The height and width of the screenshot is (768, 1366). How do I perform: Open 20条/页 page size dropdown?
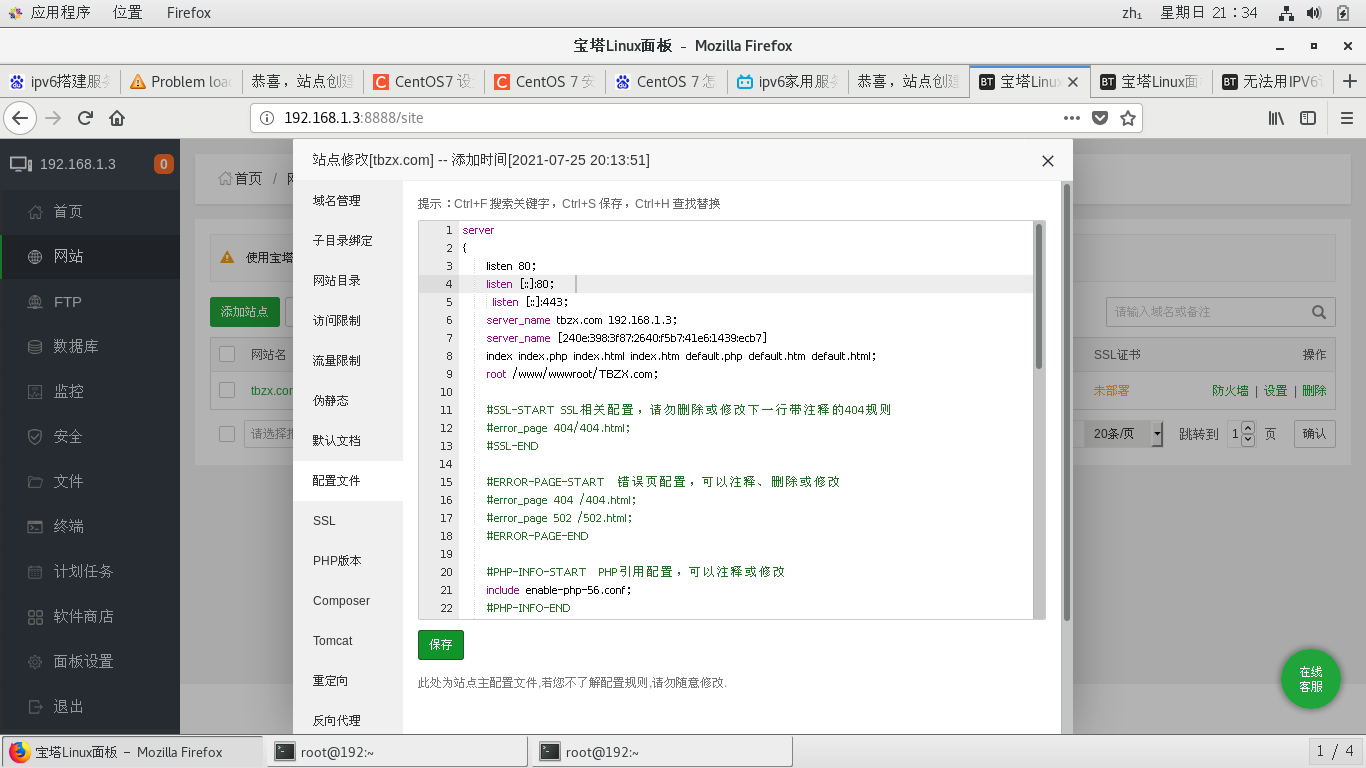[1126, 434]
